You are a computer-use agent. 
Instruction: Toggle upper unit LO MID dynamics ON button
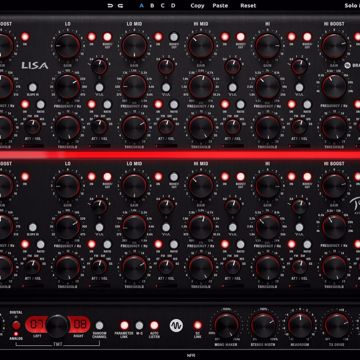(x=158, y=105)
